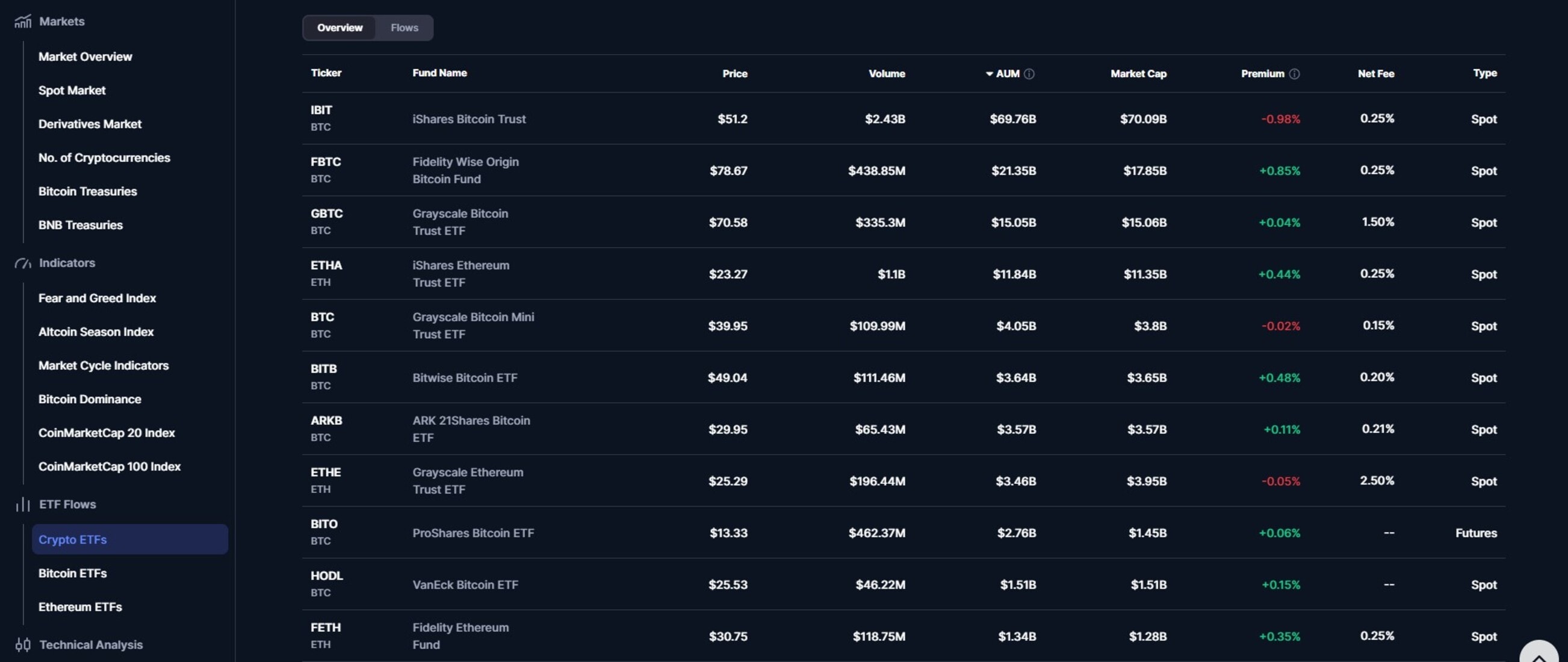
Task: Click the ETF Flows bars icon
Action: (x=22, y=504)
